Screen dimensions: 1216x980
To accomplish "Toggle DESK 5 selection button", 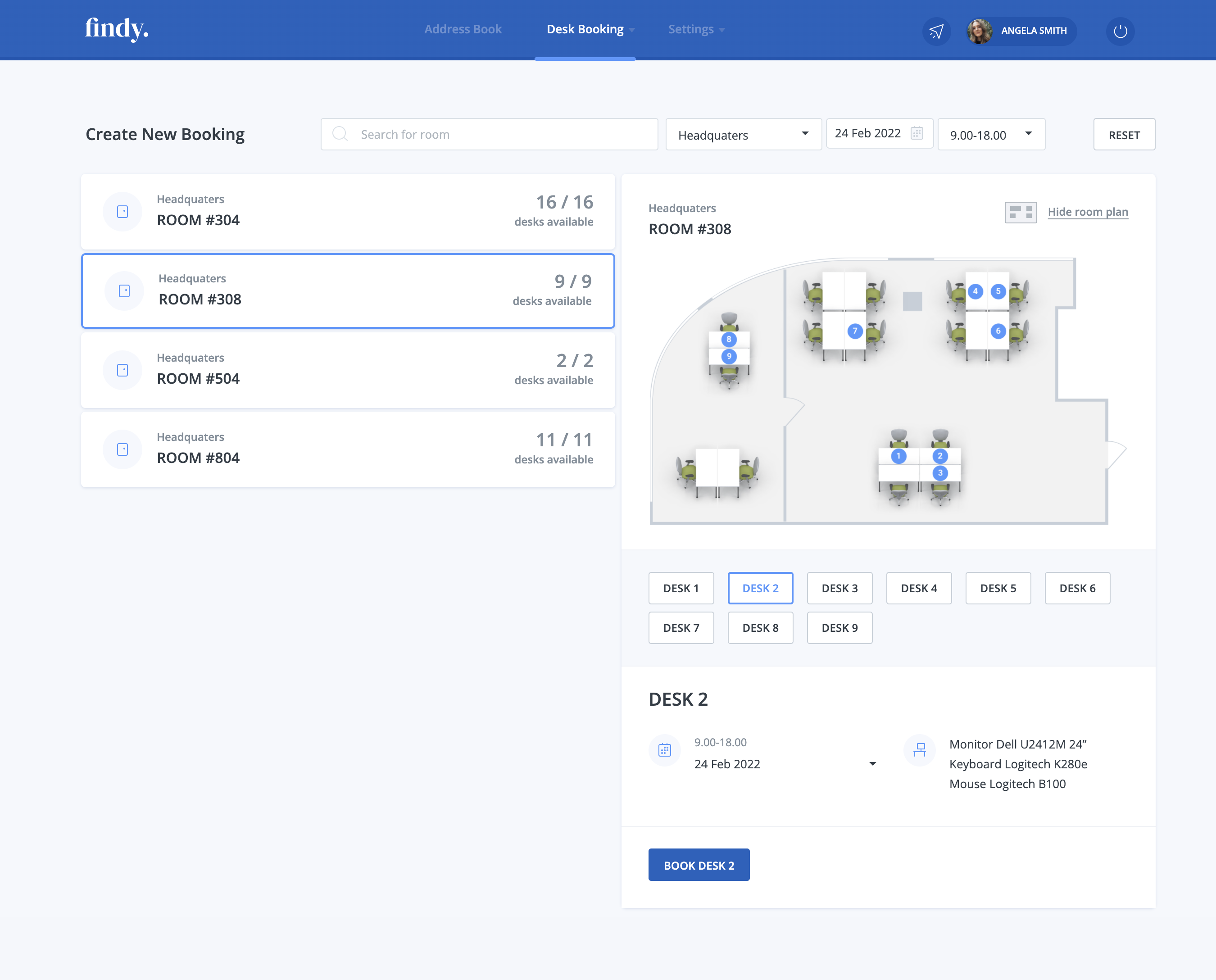I will 998,588.
